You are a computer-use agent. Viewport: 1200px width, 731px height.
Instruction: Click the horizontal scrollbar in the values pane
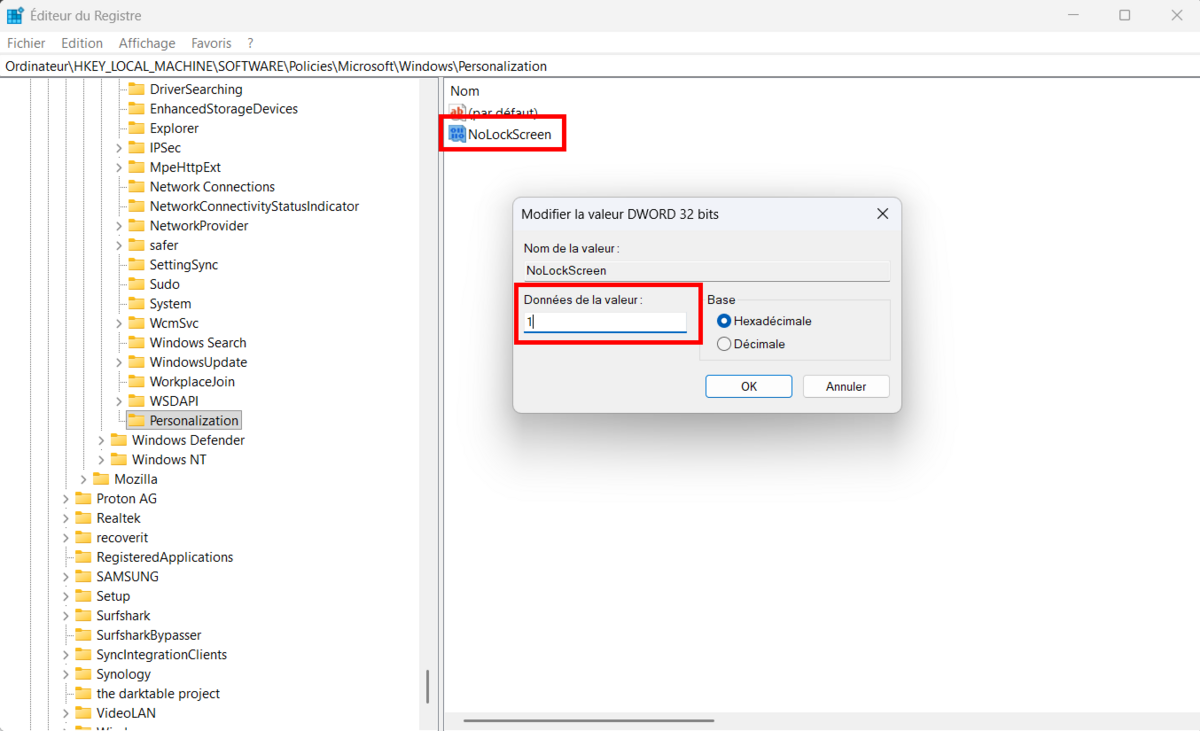pos(588,720)
